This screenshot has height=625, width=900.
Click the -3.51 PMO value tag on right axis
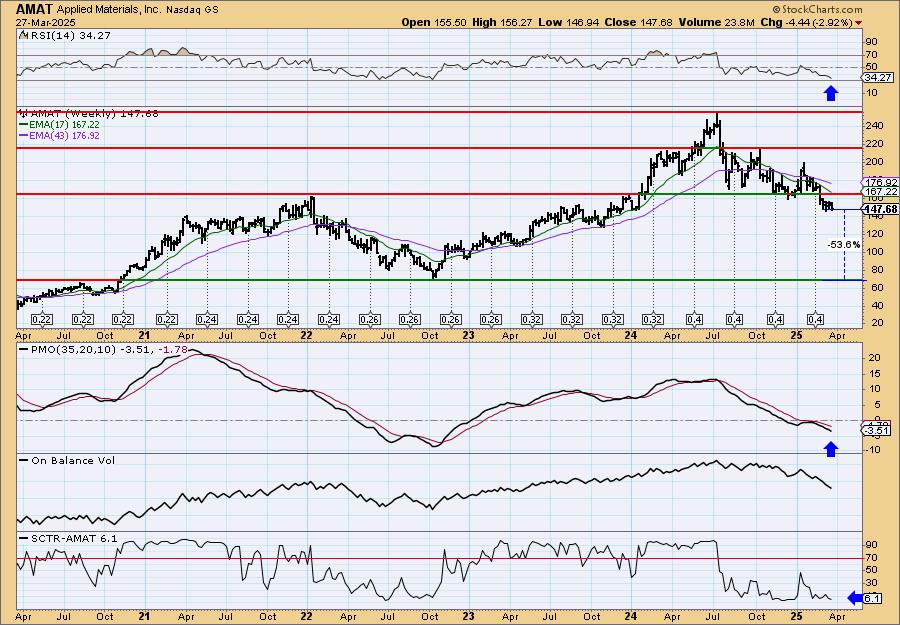tap(876, 431)
